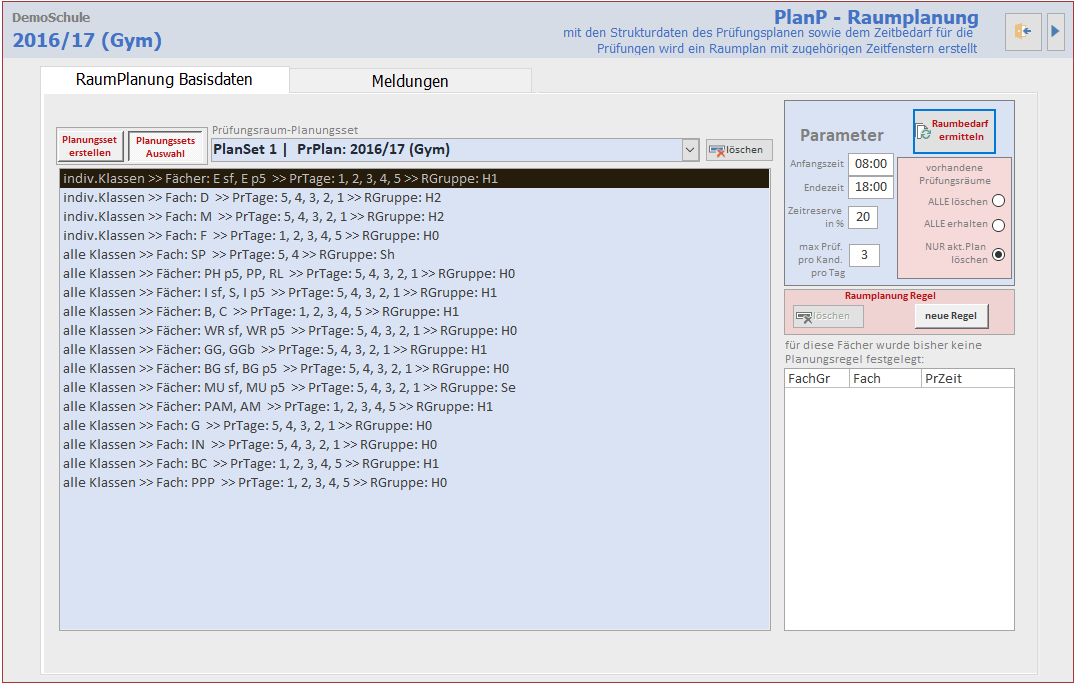Open the RaumPlanung Basisdaten tab
This screenshot has width=1075, height=684.
[164, 80]
